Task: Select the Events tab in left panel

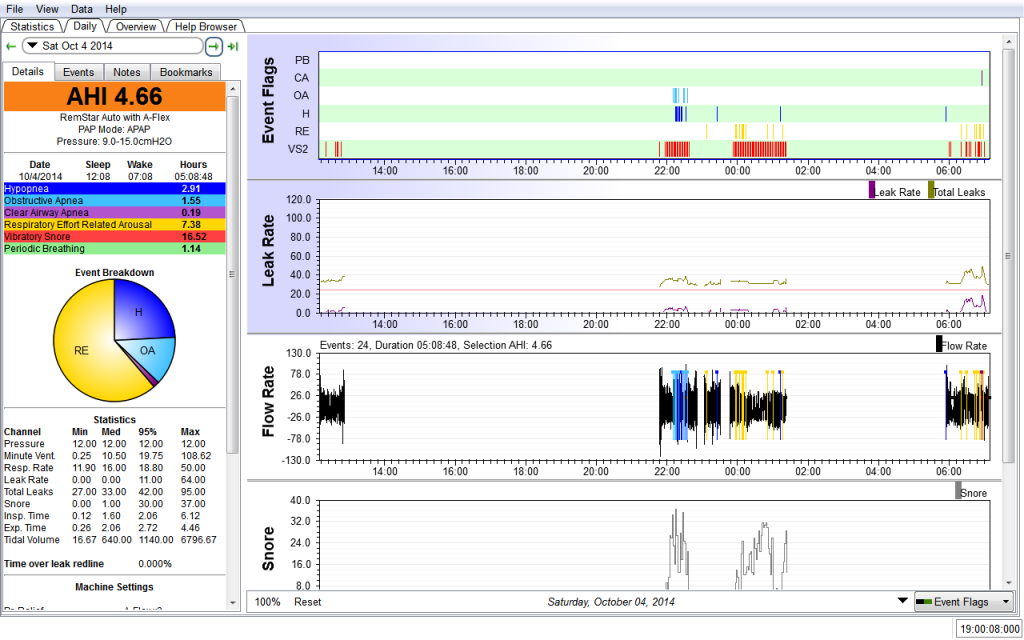Action: [78, 72]
